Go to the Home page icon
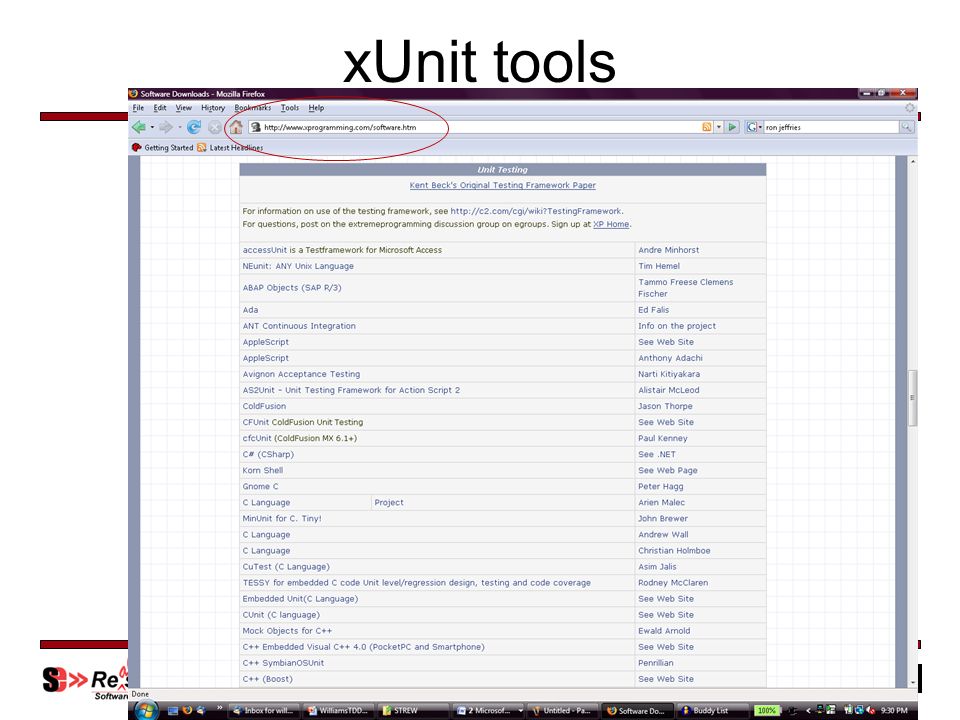Viewport: 960px width, 720px height. (236, 127)
